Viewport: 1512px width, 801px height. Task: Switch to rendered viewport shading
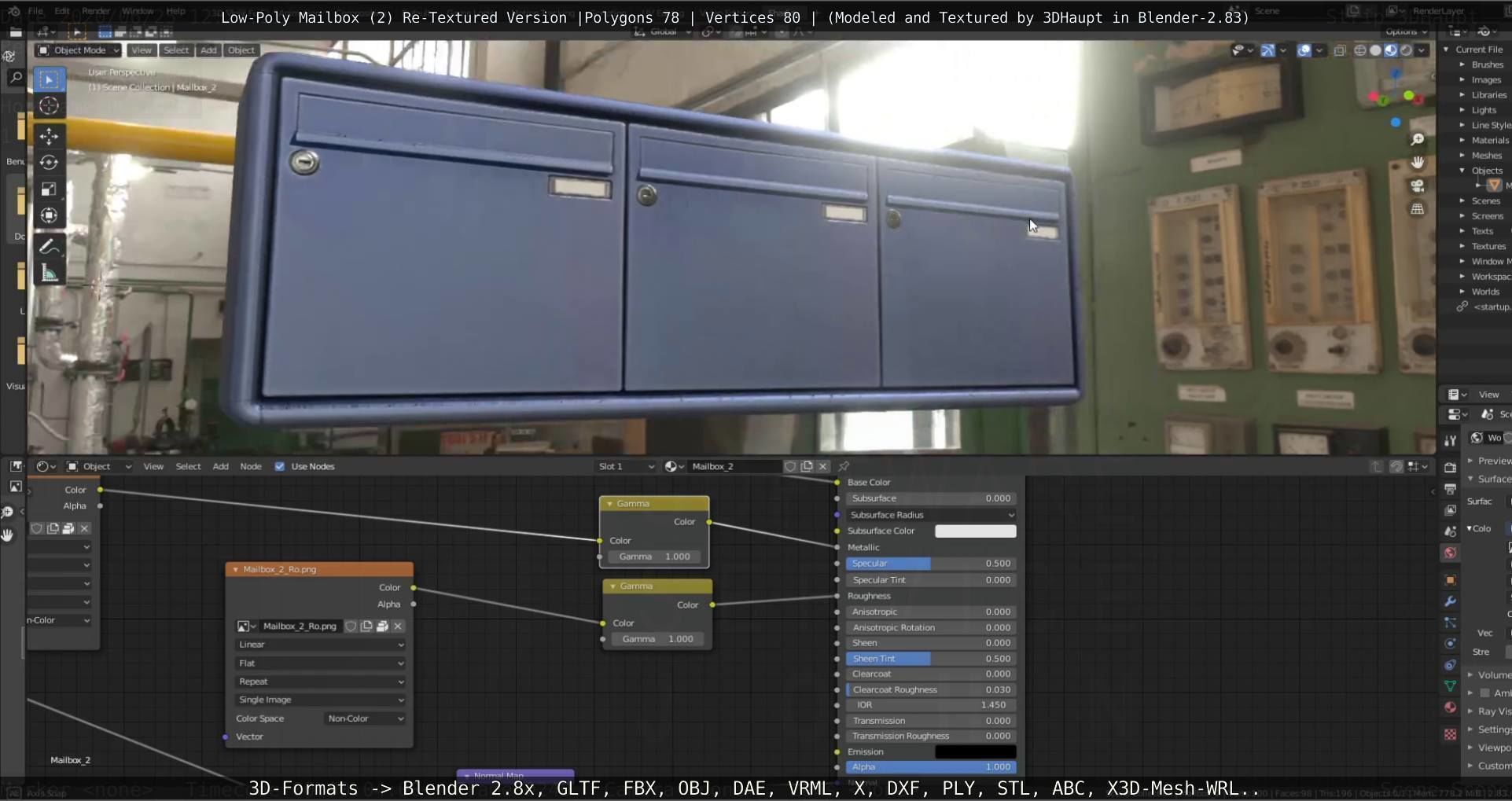pos(1407,50)
